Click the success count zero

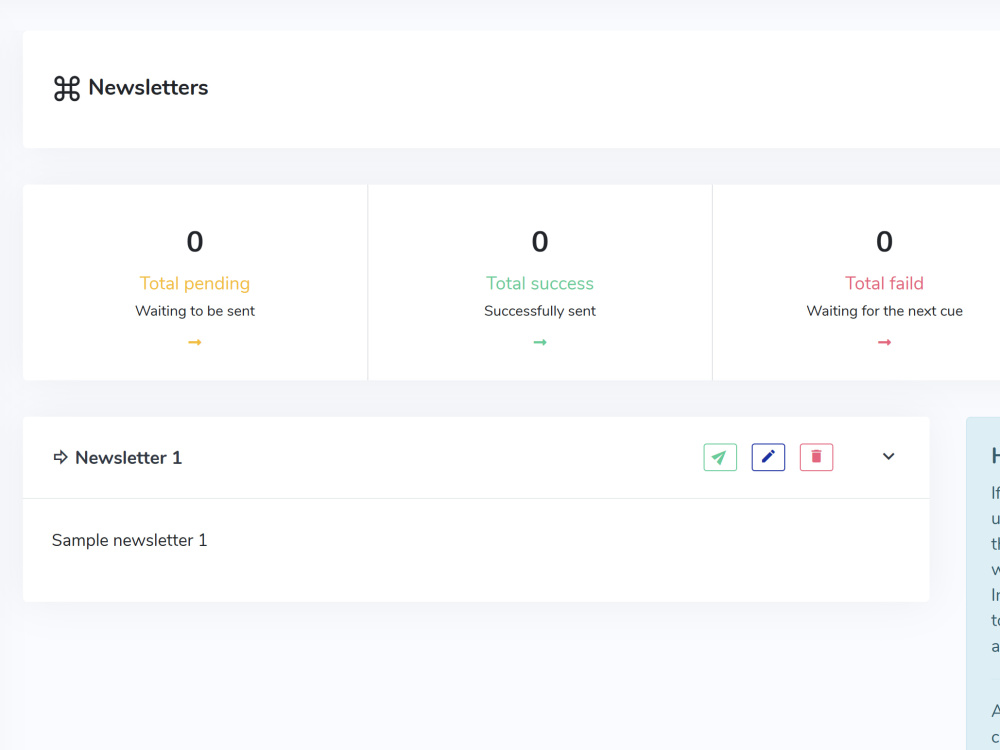(x=540, y=242)
